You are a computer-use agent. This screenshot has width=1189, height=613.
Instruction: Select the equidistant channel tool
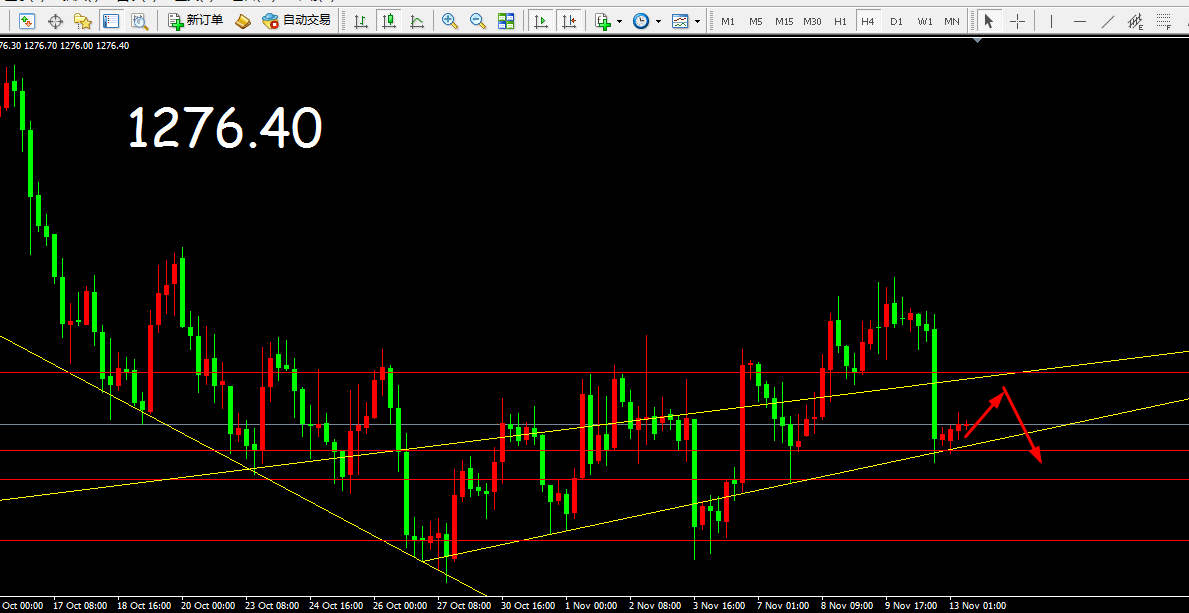[1136, 21]
